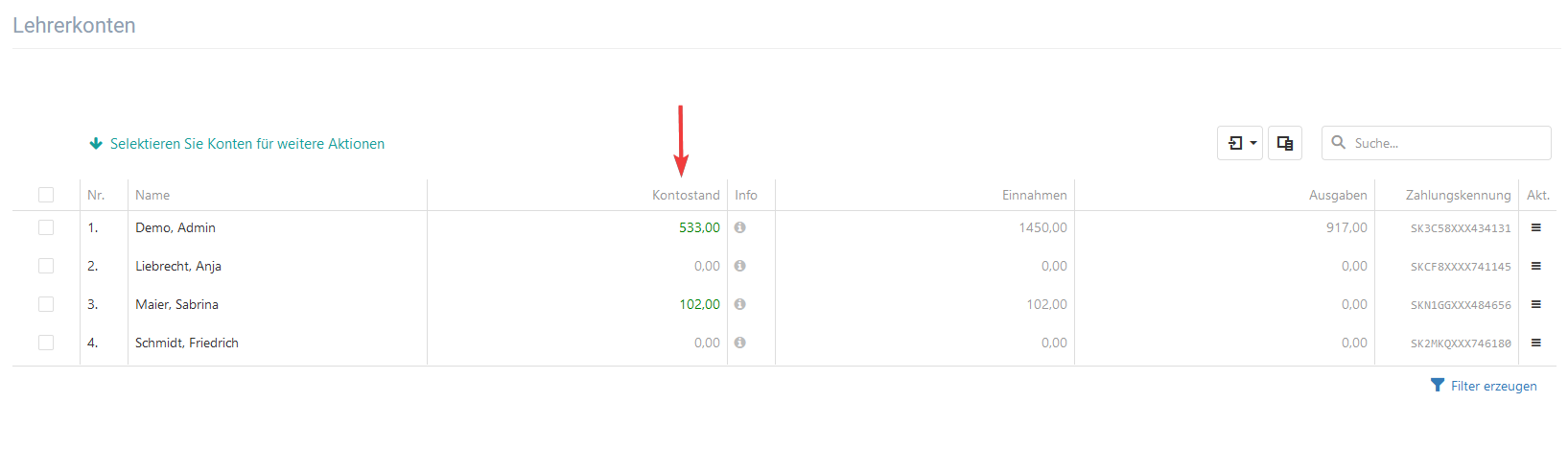Click the Filter erzeugen link

(1484, 386)
